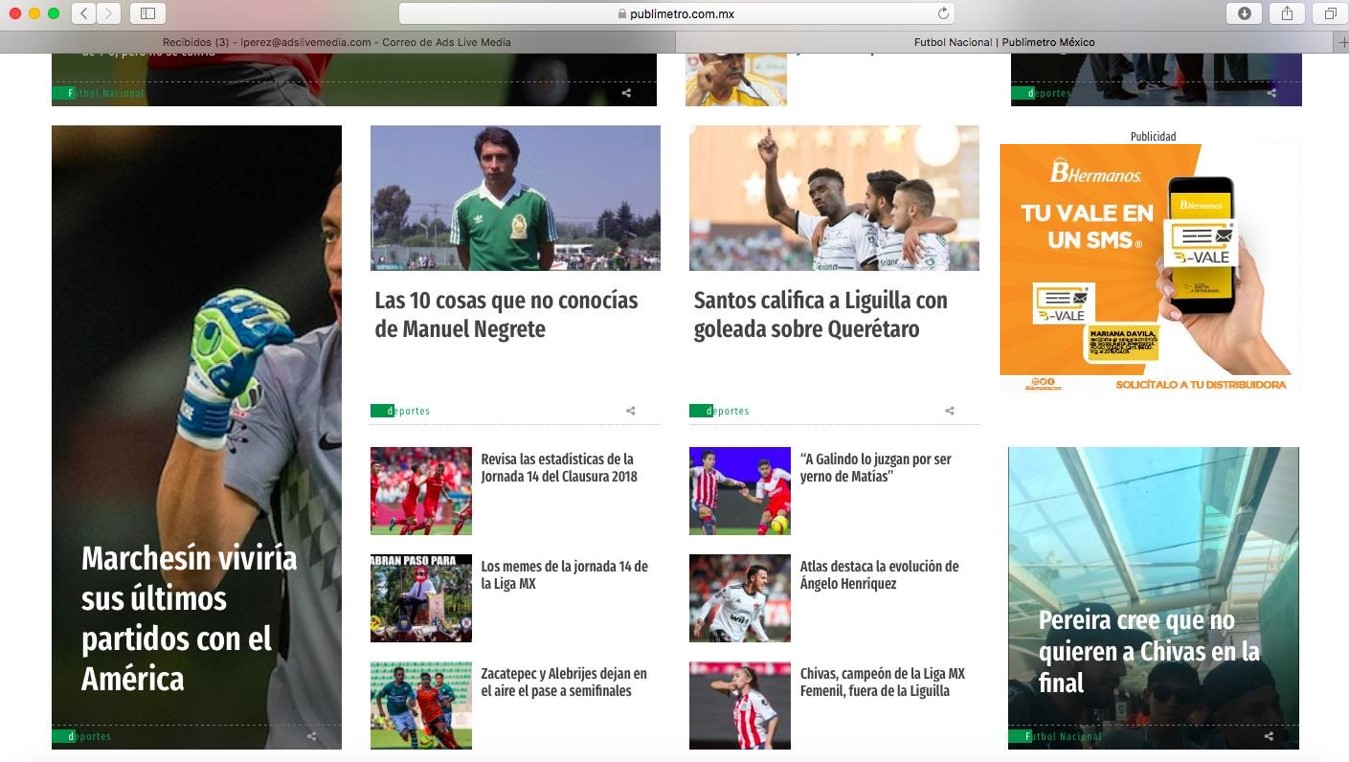This screenshot has height=762, width=1349.
Task: Click the BHermanos B-Vale advertisement banner
Action: point(1149,268)
